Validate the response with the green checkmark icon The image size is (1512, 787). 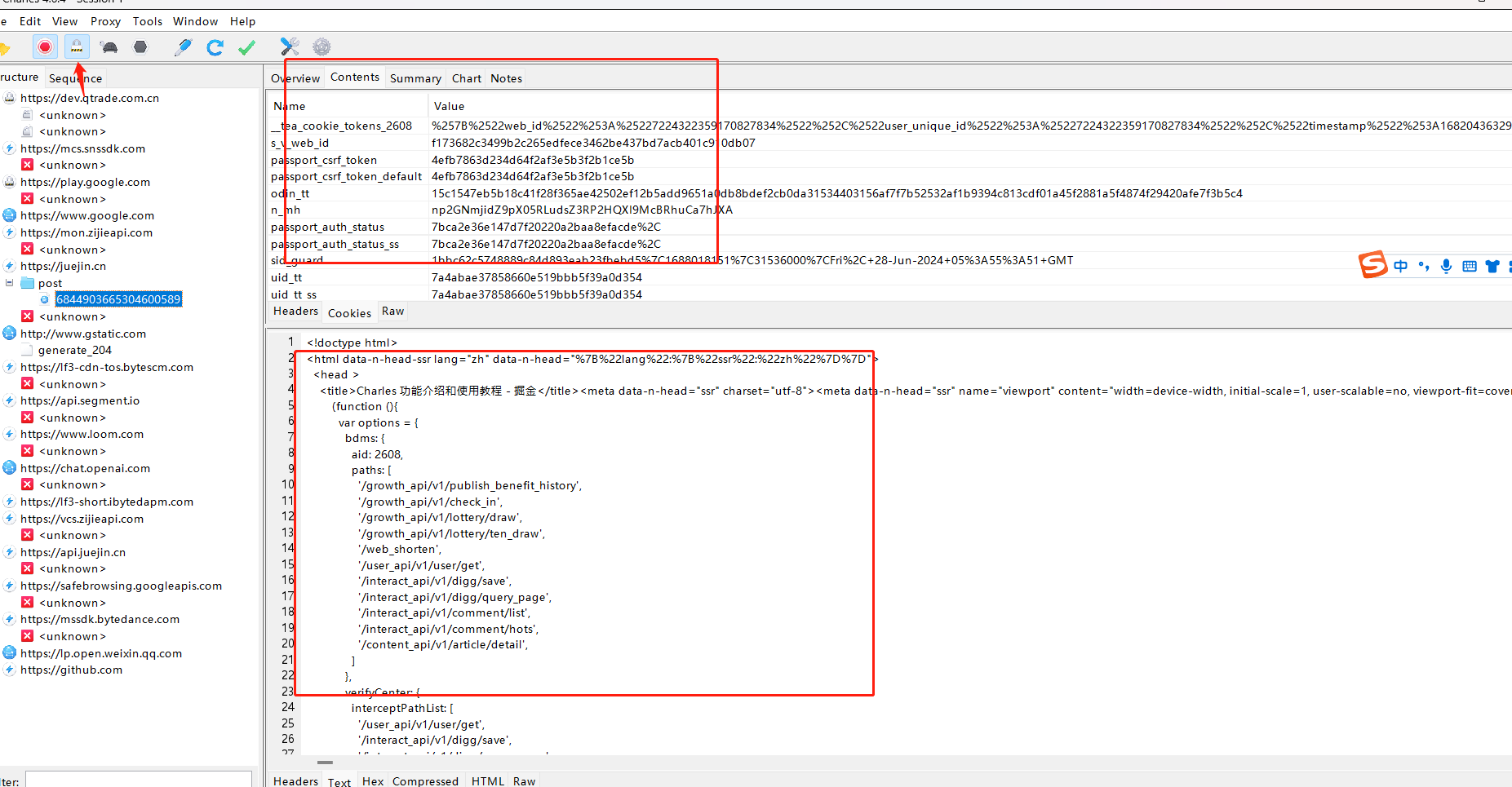tap(246, 47)
